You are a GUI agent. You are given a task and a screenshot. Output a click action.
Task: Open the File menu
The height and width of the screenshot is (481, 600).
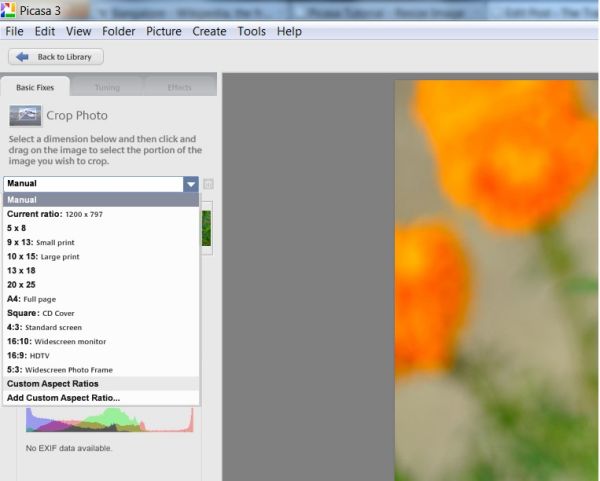pos(14,31)
